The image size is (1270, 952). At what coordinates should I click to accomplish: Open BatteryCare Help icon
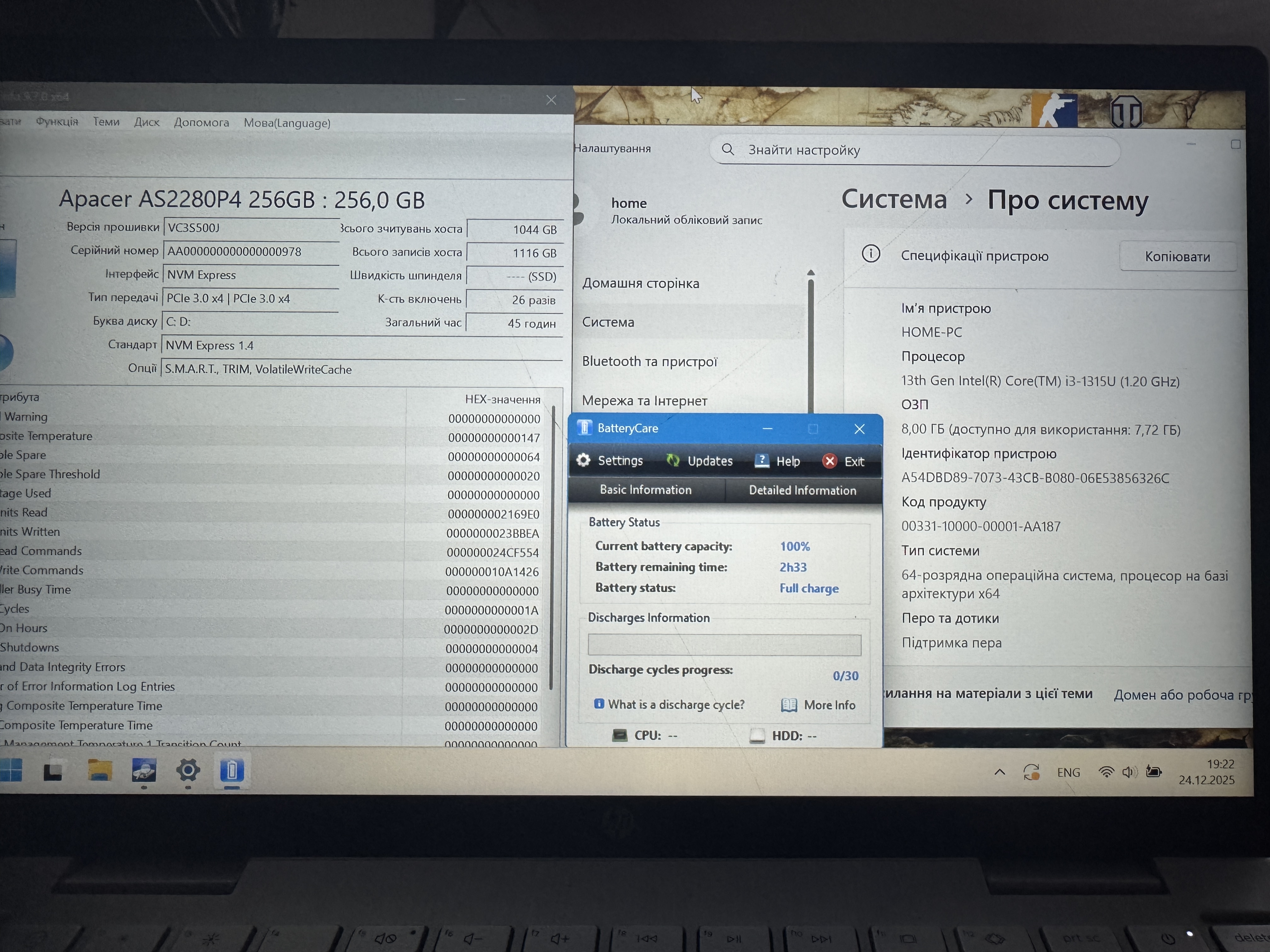(x=761, y=461)
